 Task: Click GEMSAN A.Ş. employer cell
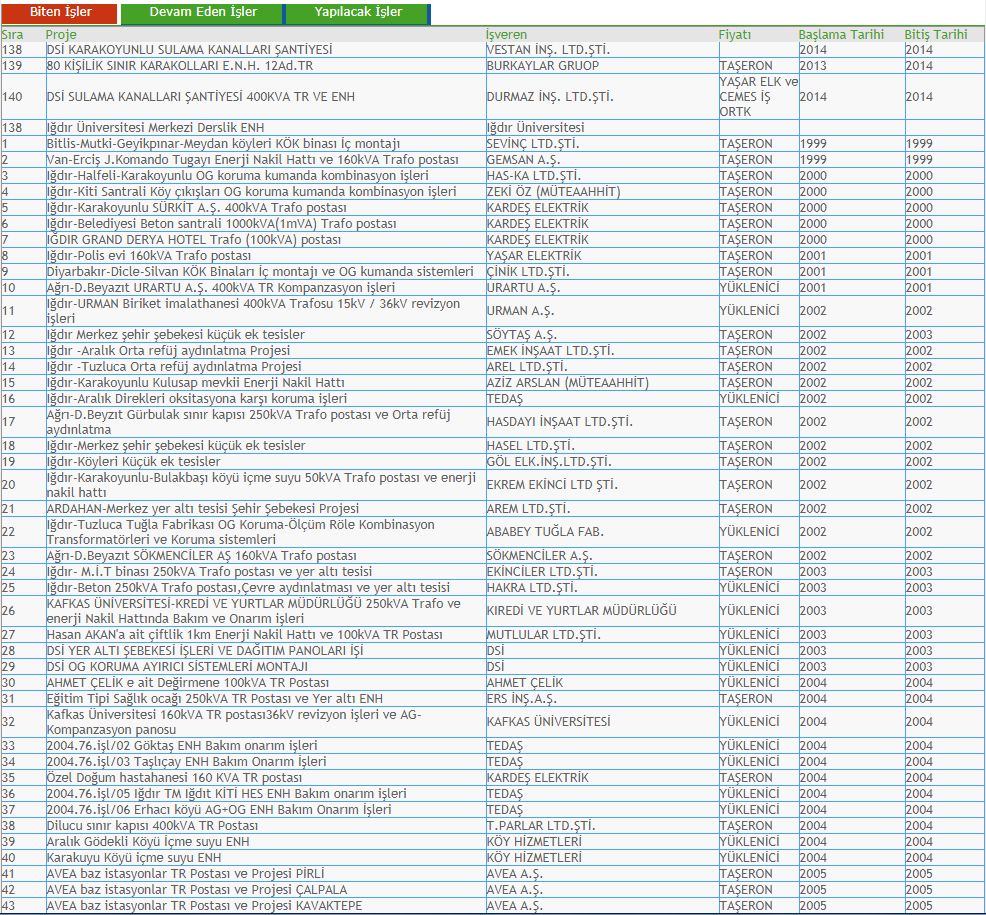pos(602,160)
